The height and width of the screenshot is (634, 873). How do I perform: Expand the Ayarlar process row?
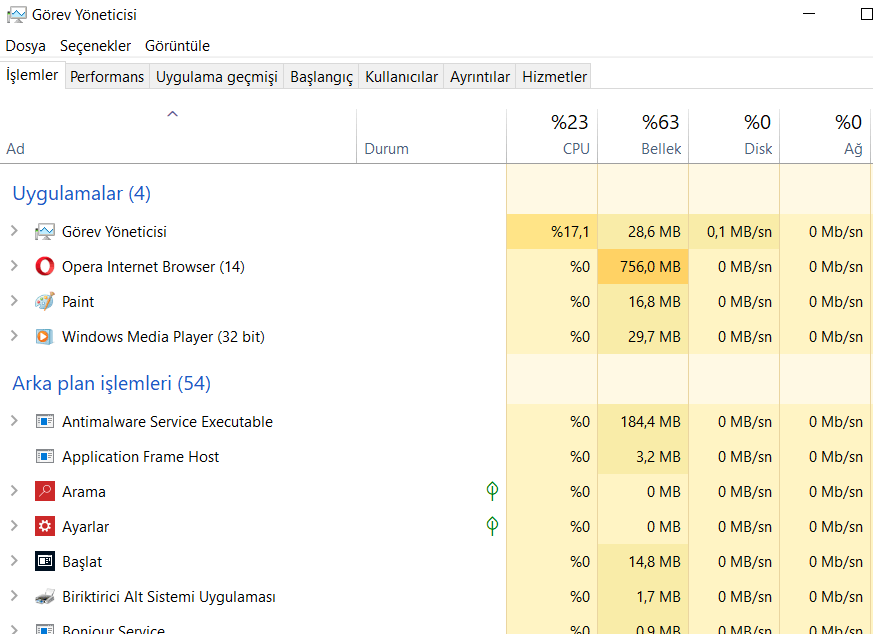click(x=14, y=526)
